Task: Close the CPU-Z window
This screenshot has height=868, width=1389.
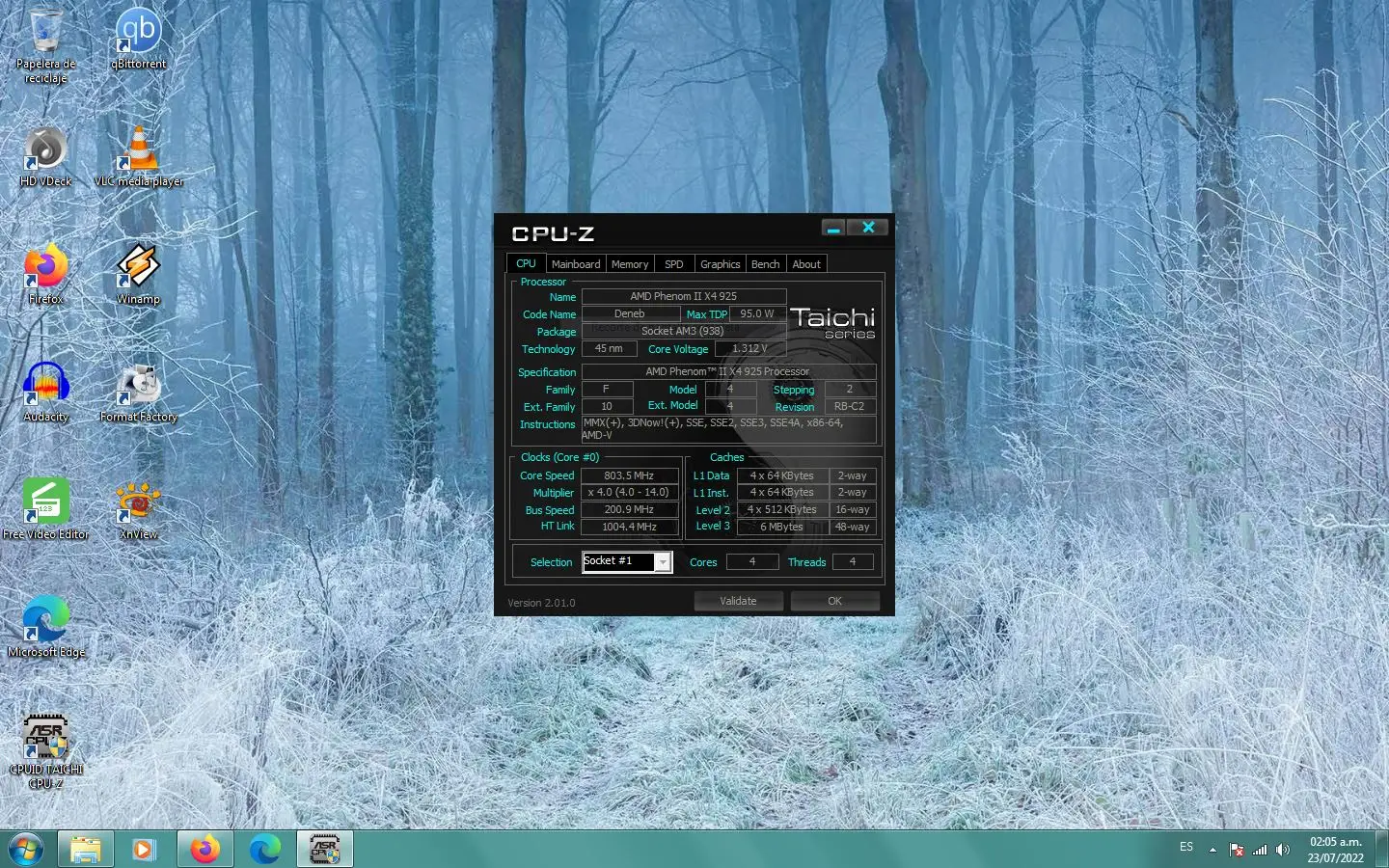Action: 868,228
